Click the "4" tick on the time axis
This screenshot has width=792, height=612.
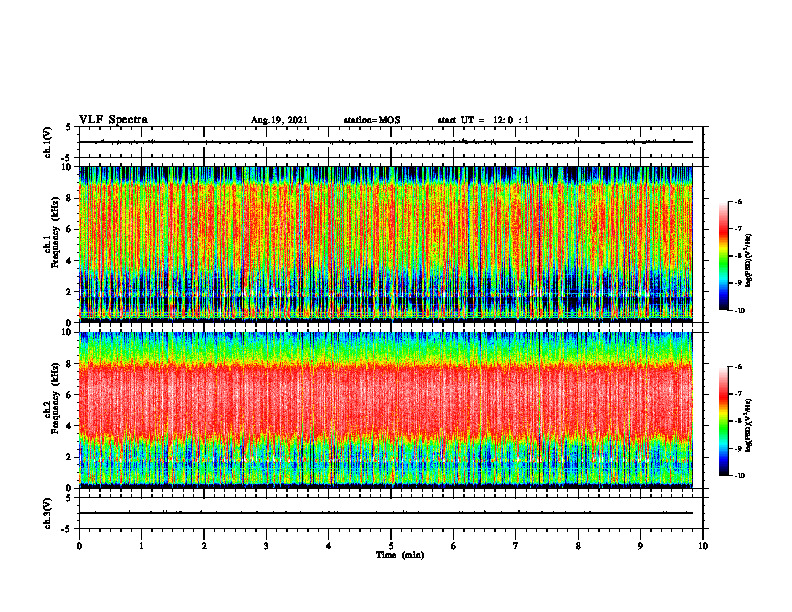pos(329,546)
